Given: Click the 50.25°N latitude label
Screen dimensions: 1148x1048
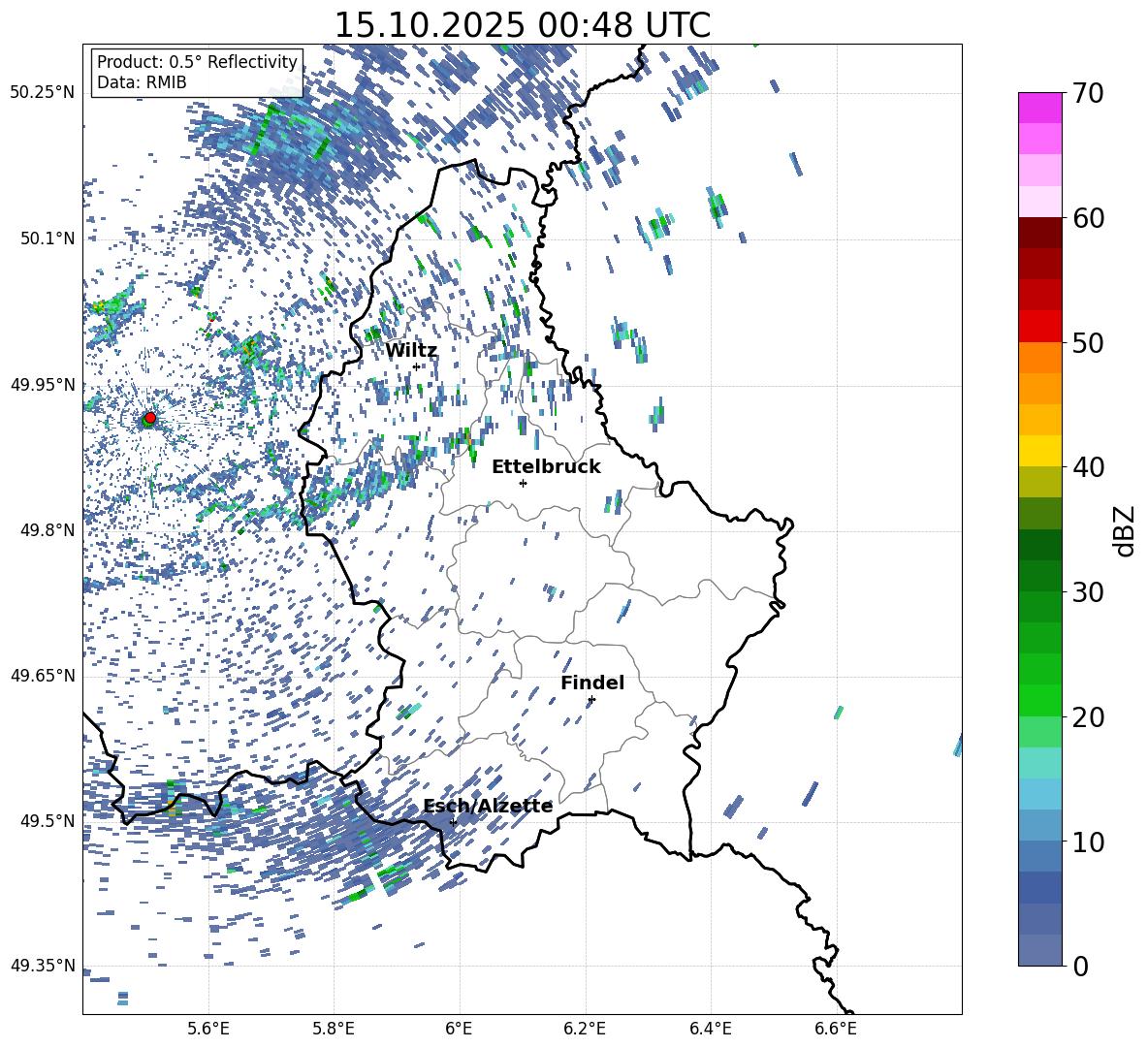Looking at the screenshot, I should [43, 92].
